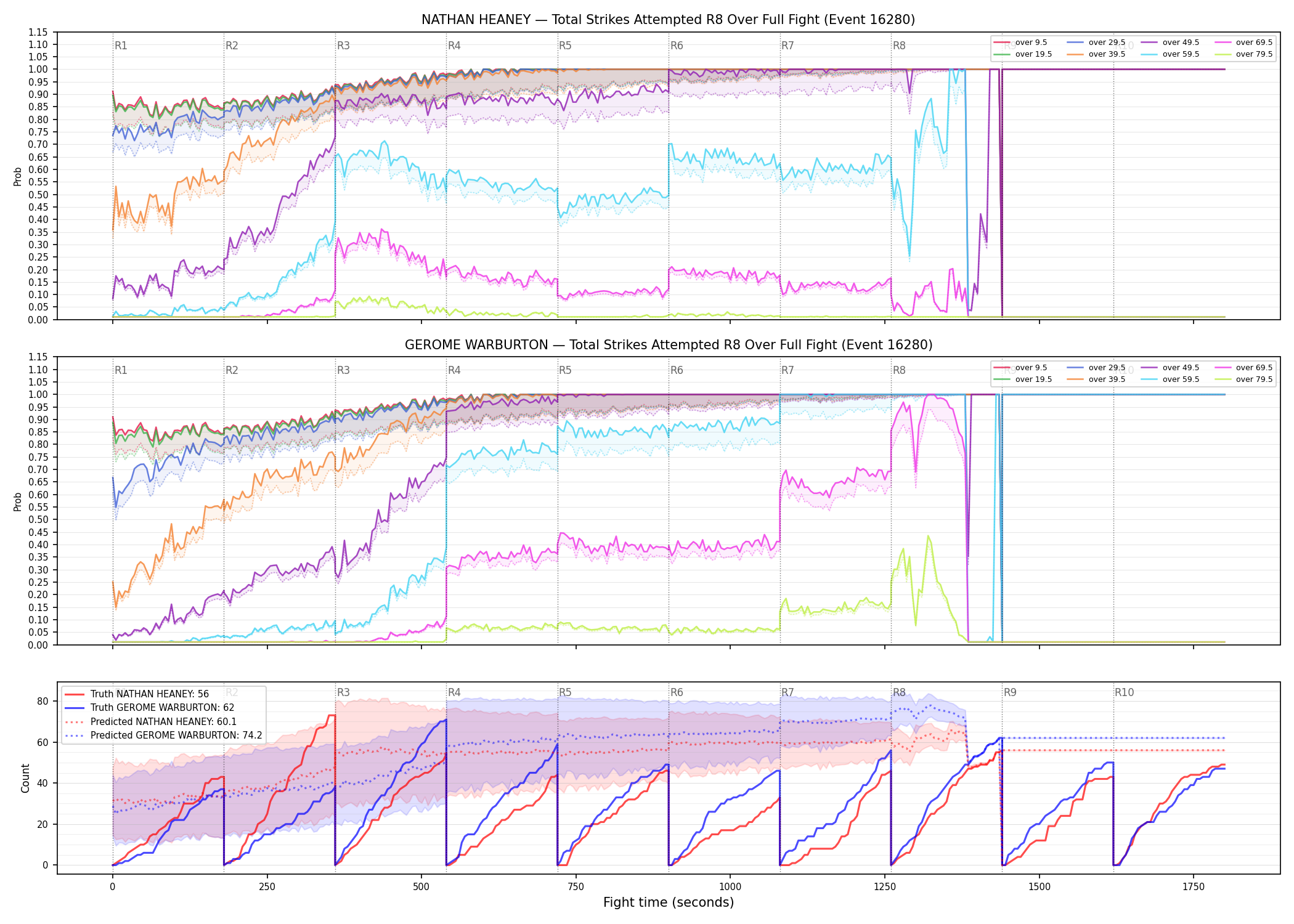Image resolution: width=1294 pixels, height=924 pixels.
Task: Select 'Truth NATHAN HEANEY: 56' legend entry
Action: (150, 694)
